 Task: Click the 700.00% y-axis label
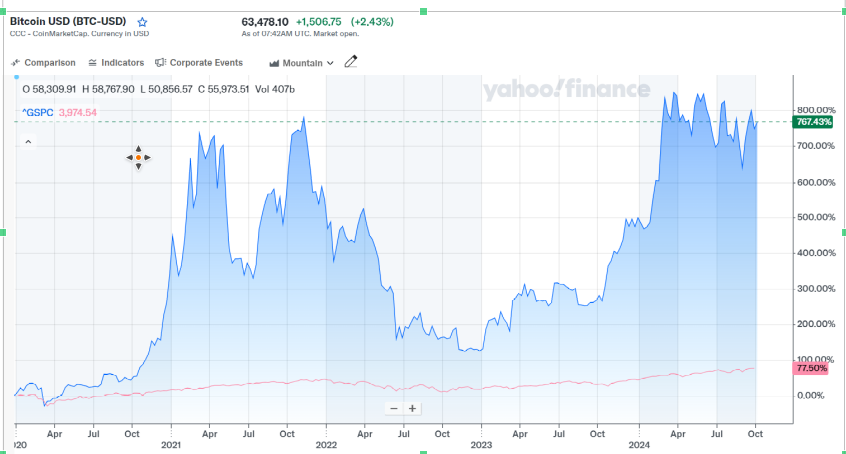[816, 146]
